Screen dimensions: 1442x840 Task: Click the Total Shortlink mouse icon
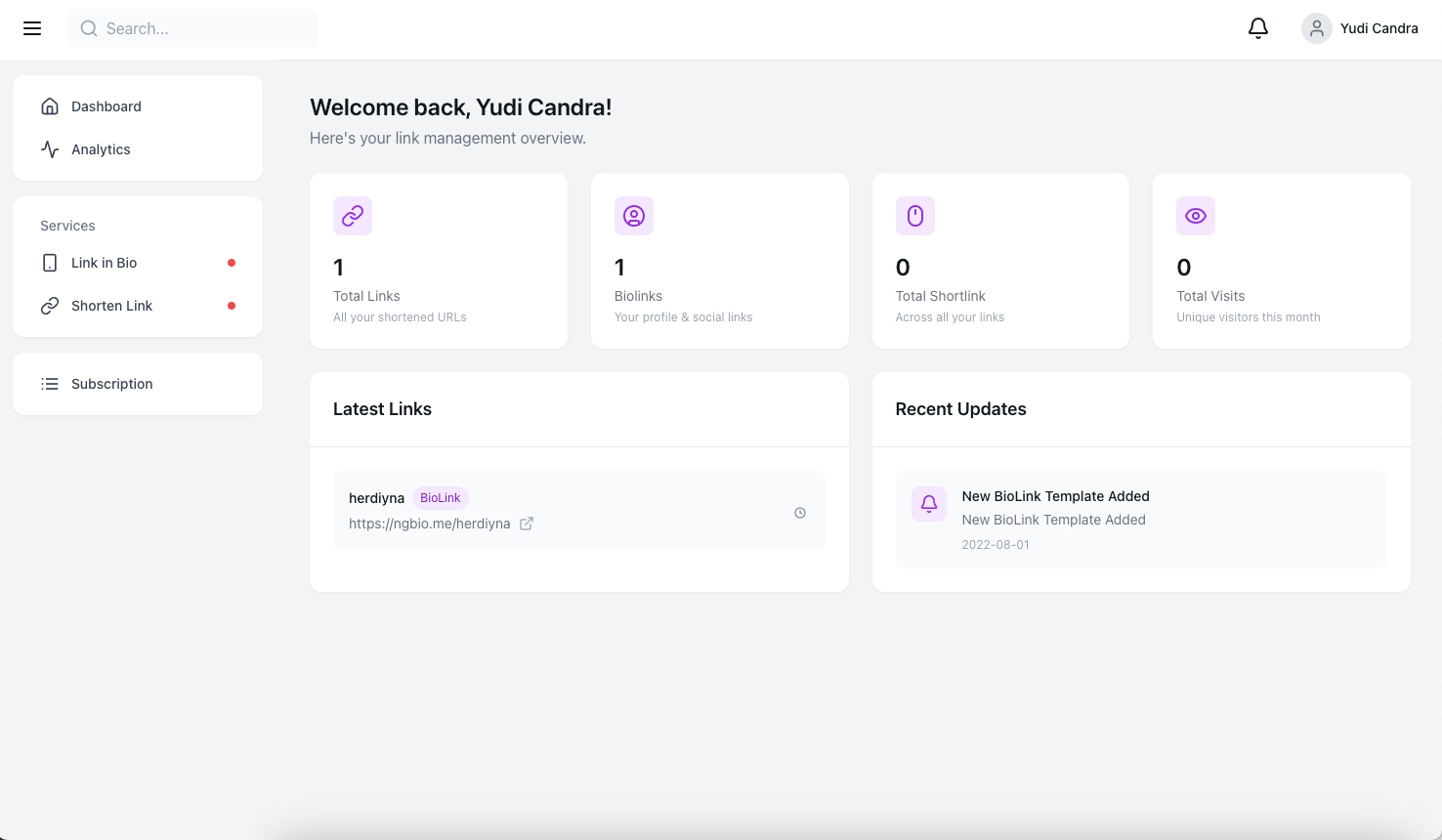pos(915,216)
